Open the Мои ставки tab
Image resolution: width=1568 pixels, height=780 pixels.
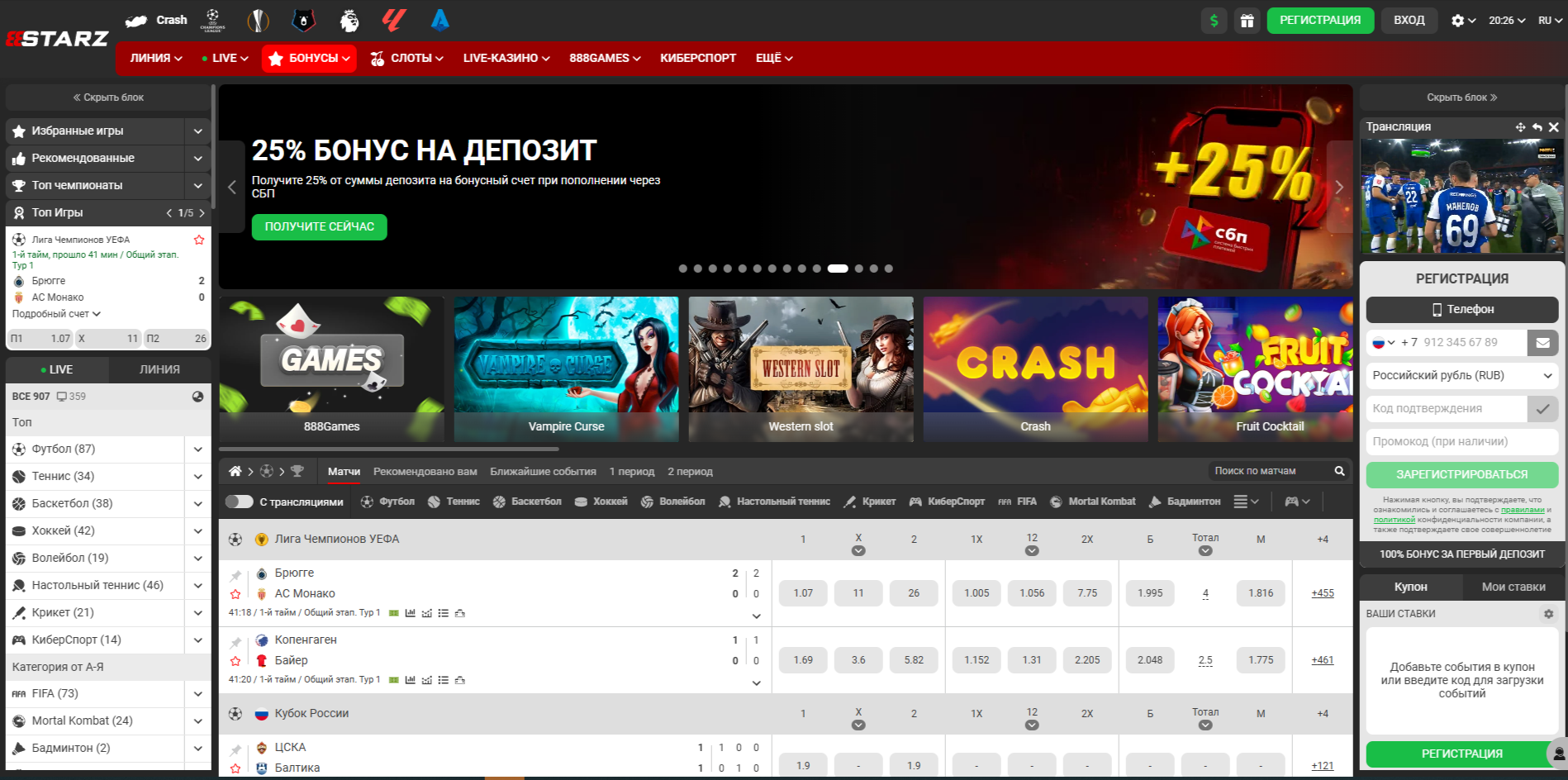point(1513,587)
